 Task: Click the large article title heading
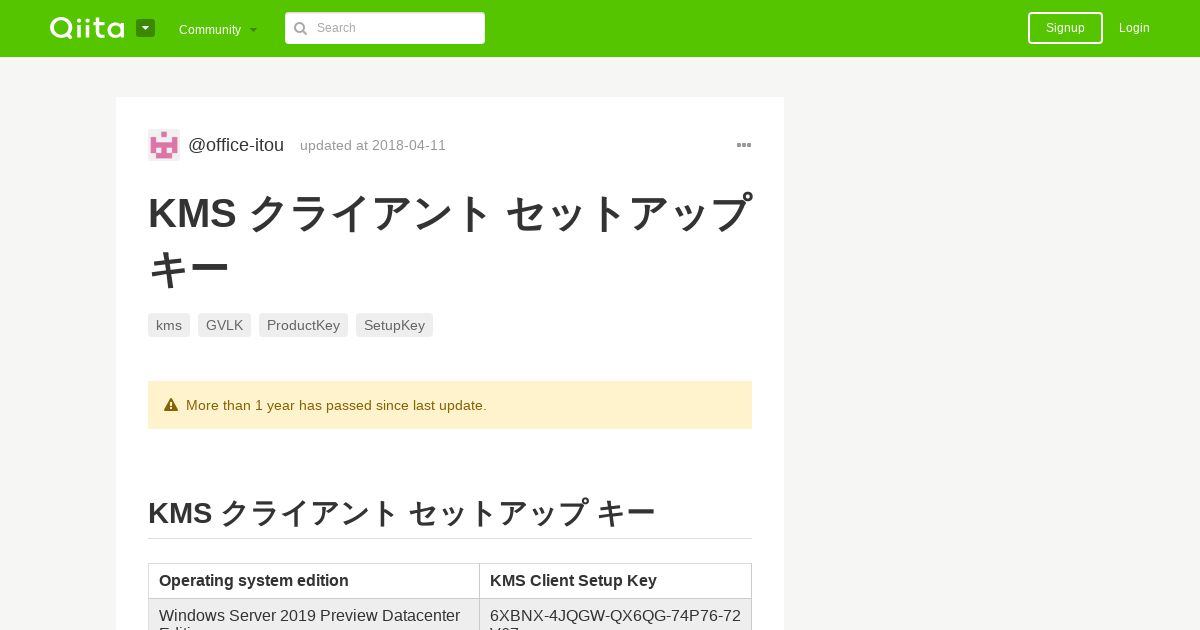[450, 241]
